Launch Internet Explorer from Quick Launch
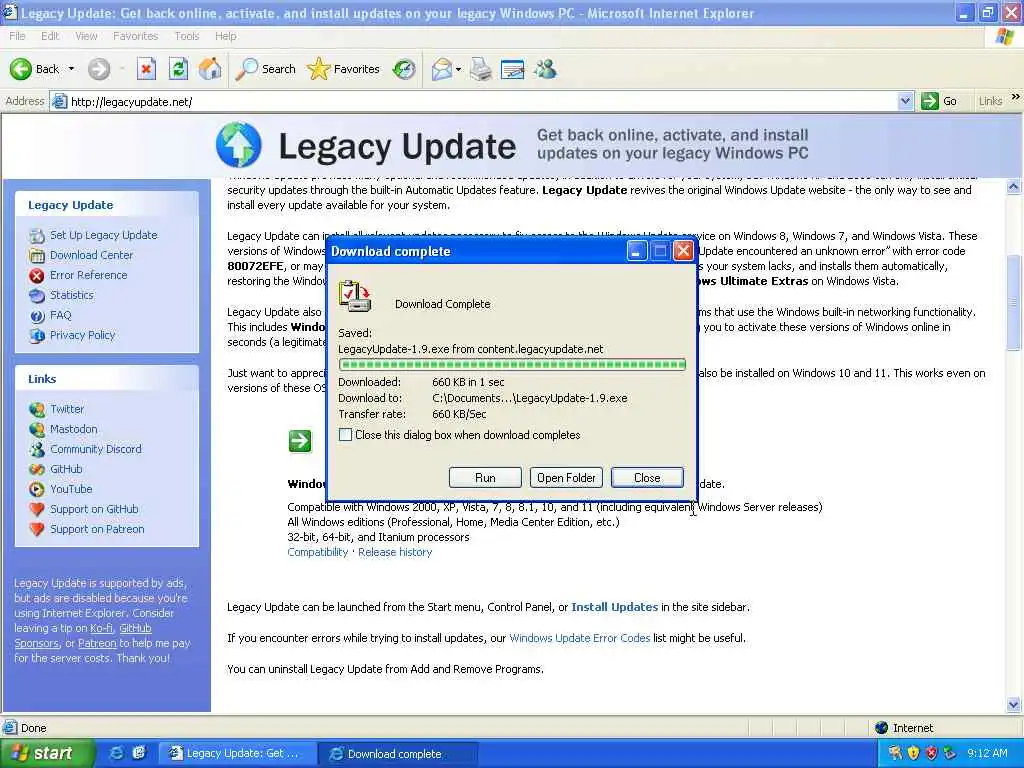Viewport: 1024px width, 768px height. (x=116, y=753)
